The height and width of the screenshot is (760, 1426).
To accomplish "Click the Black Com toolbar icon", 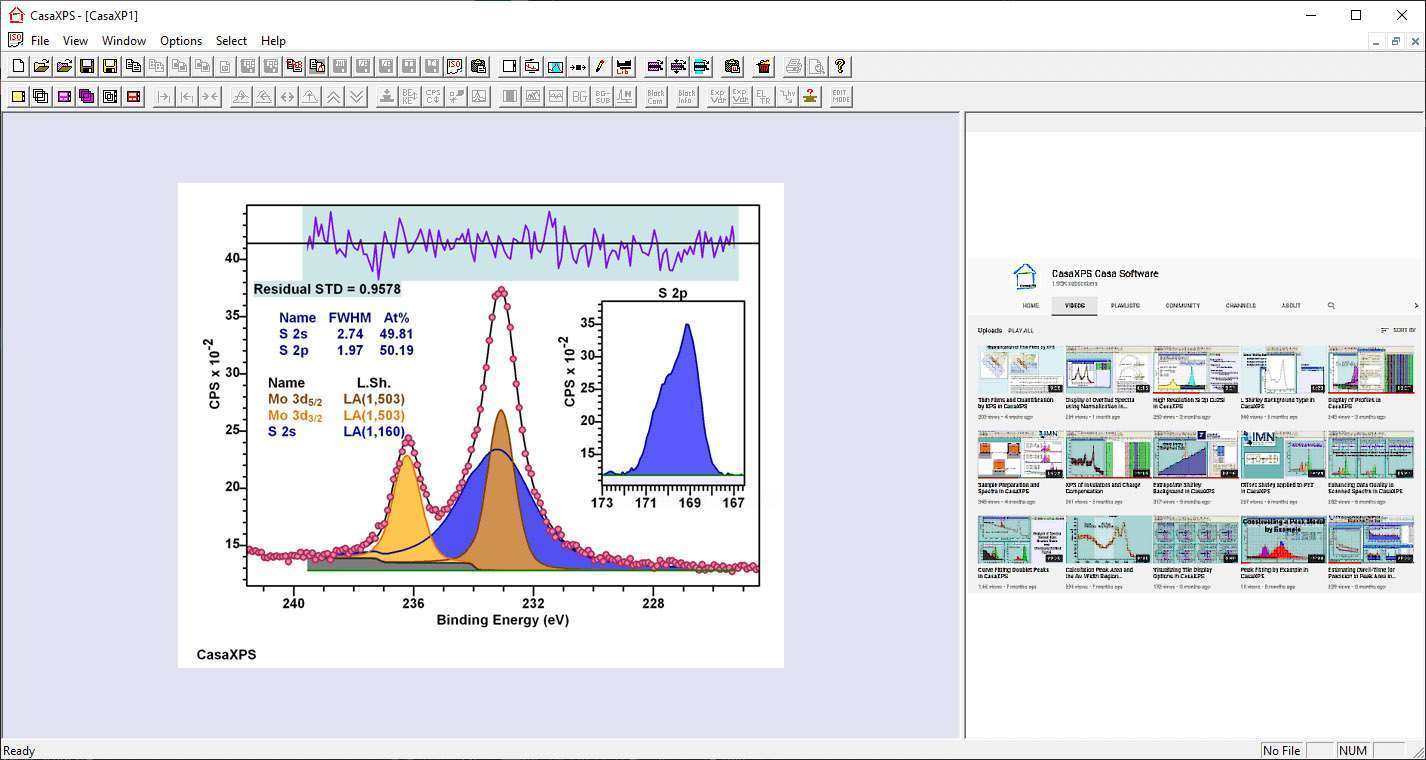I will click(655, 97).
